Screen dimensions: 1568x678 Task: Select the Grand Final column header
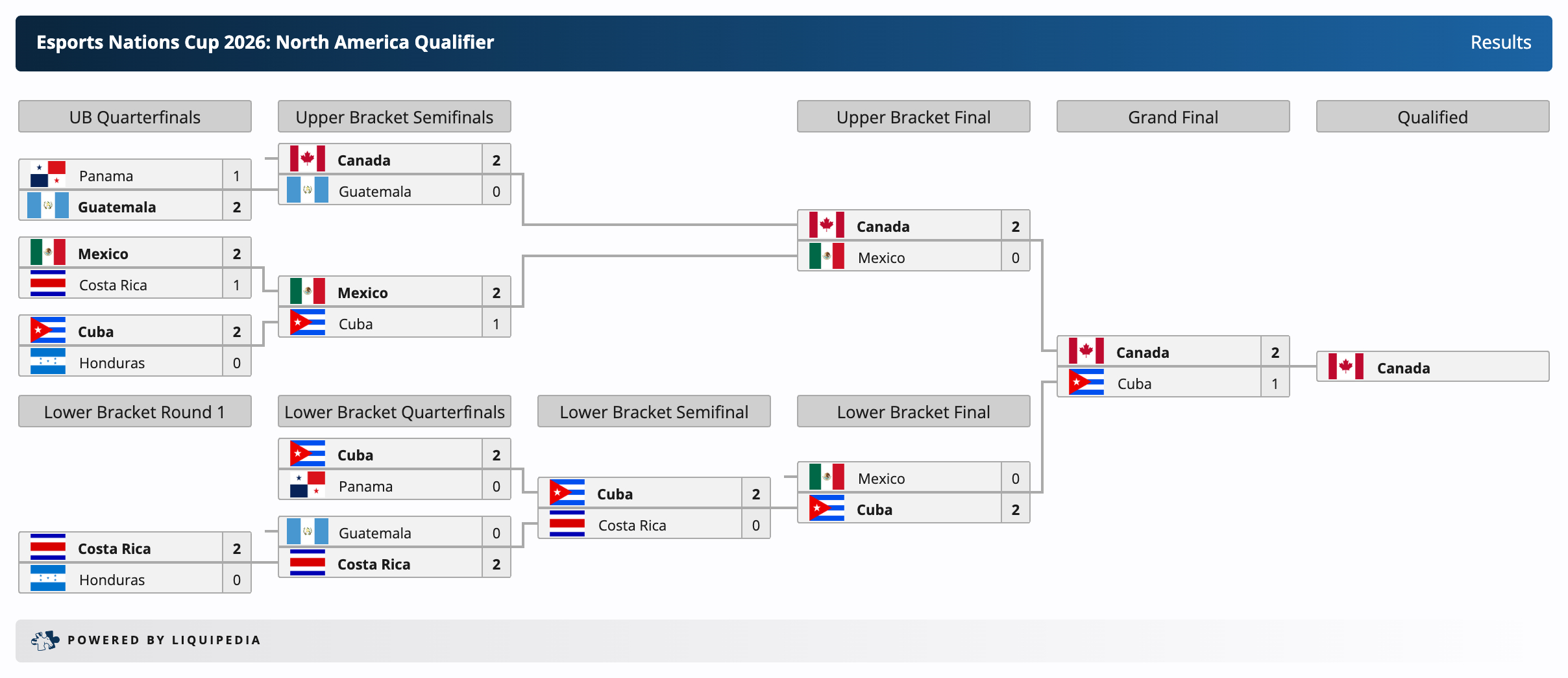tap(1173, 117)
